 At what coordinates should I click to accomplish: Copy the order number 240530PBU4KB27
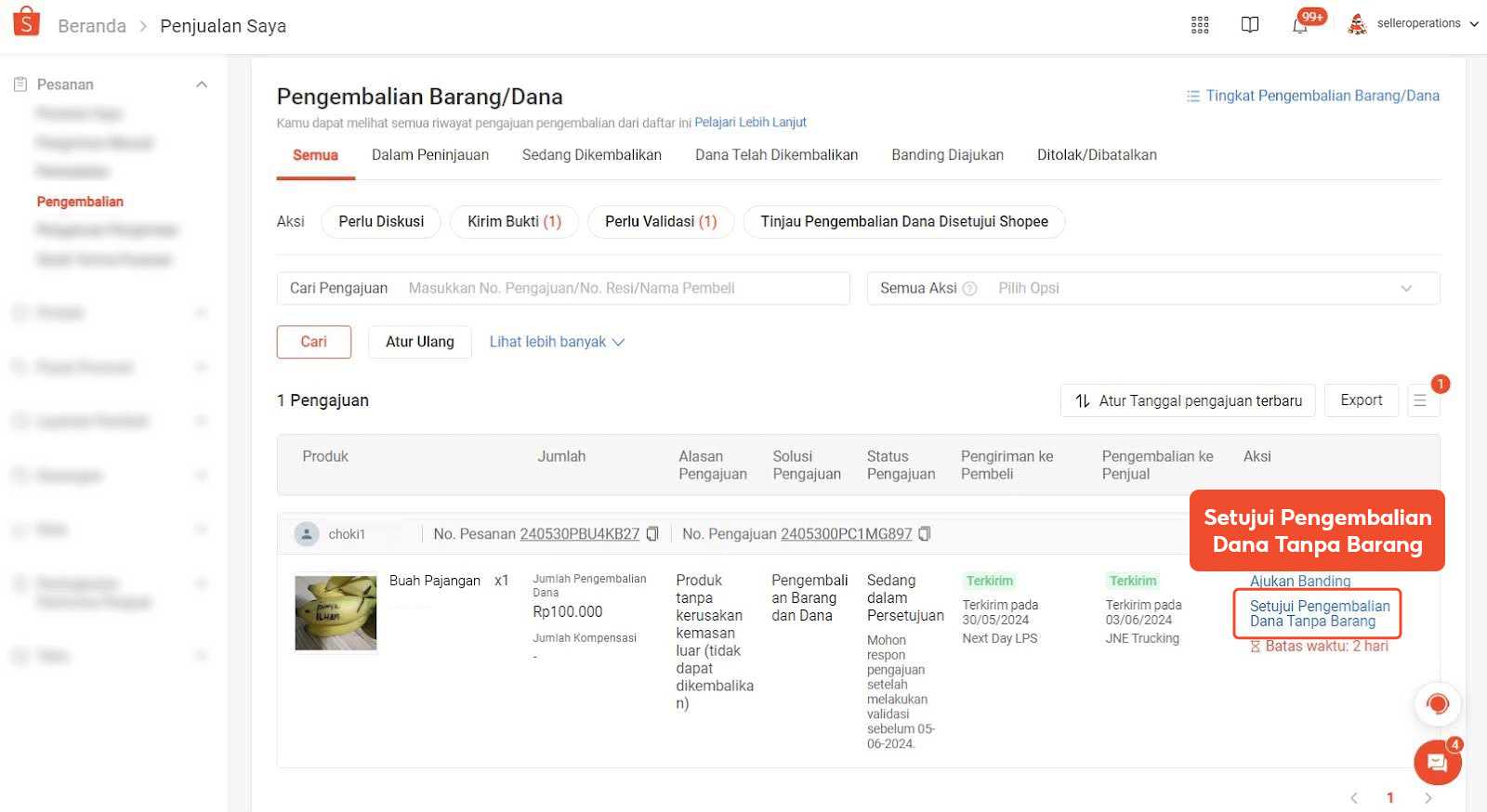[652, 534]
